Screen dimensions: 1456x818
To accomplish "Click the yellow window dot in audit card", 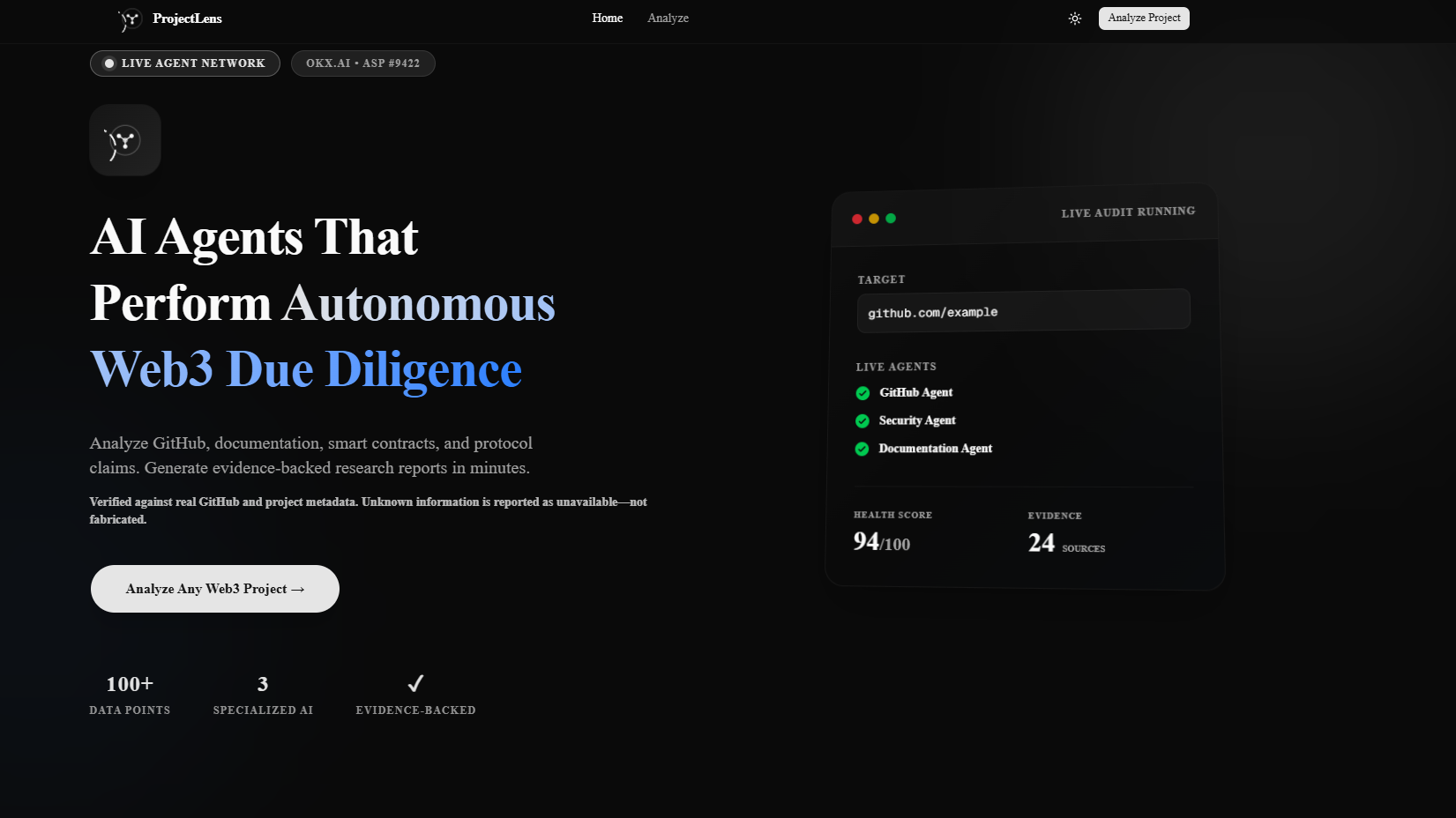I will 874,219.
